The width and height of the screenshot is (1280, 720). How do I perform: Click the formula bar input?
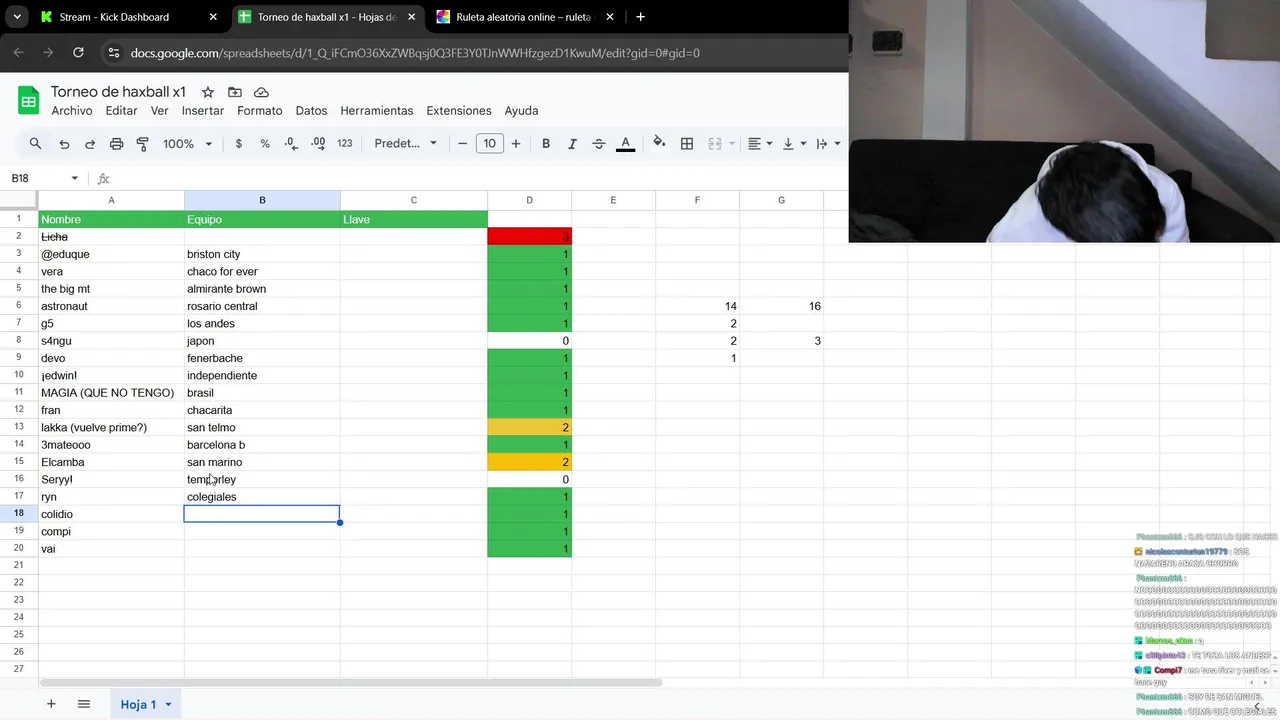click(480, 178)
